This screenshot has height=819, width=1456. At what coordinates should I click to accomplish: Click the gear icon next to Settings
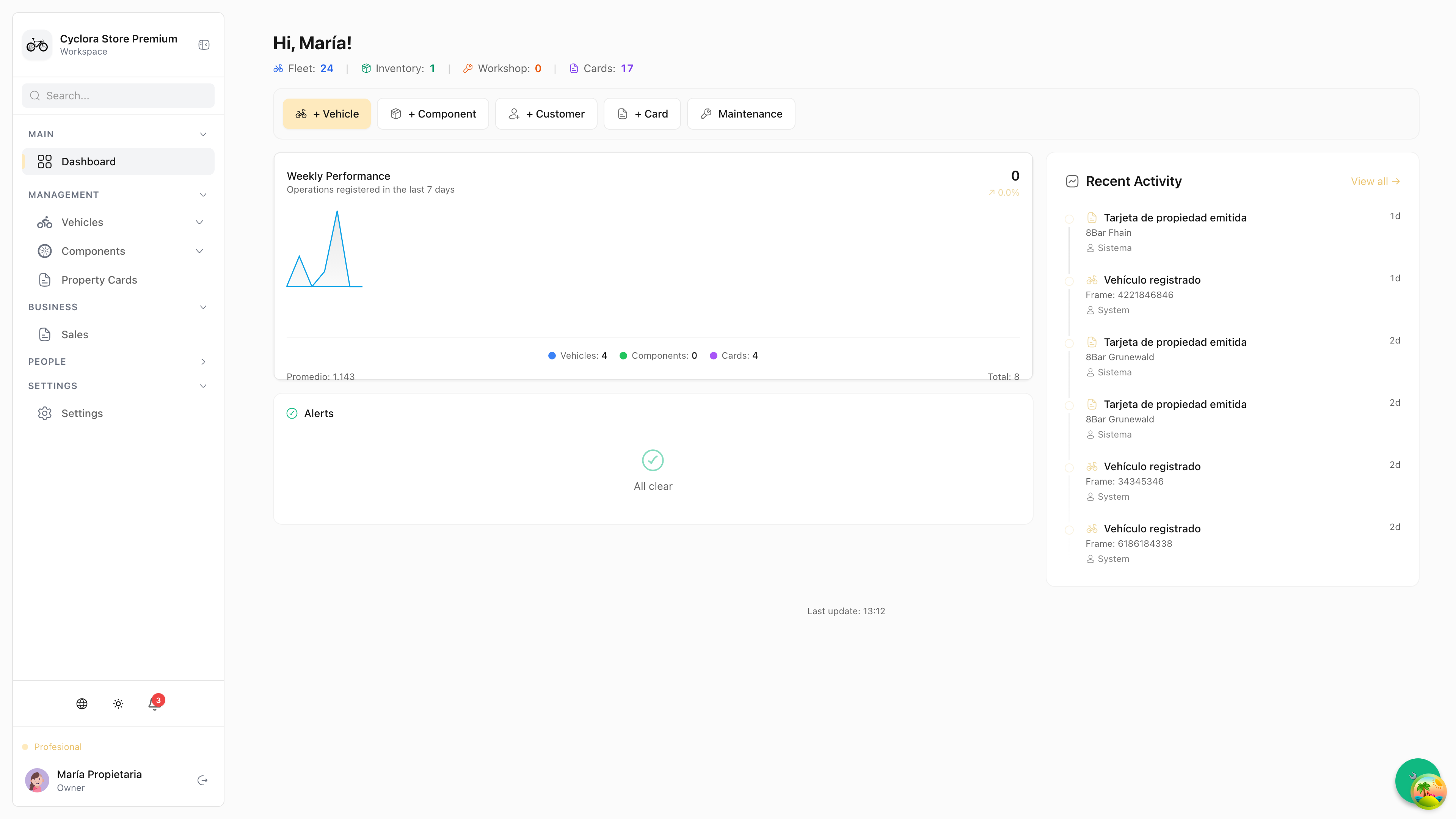[45, 413]
